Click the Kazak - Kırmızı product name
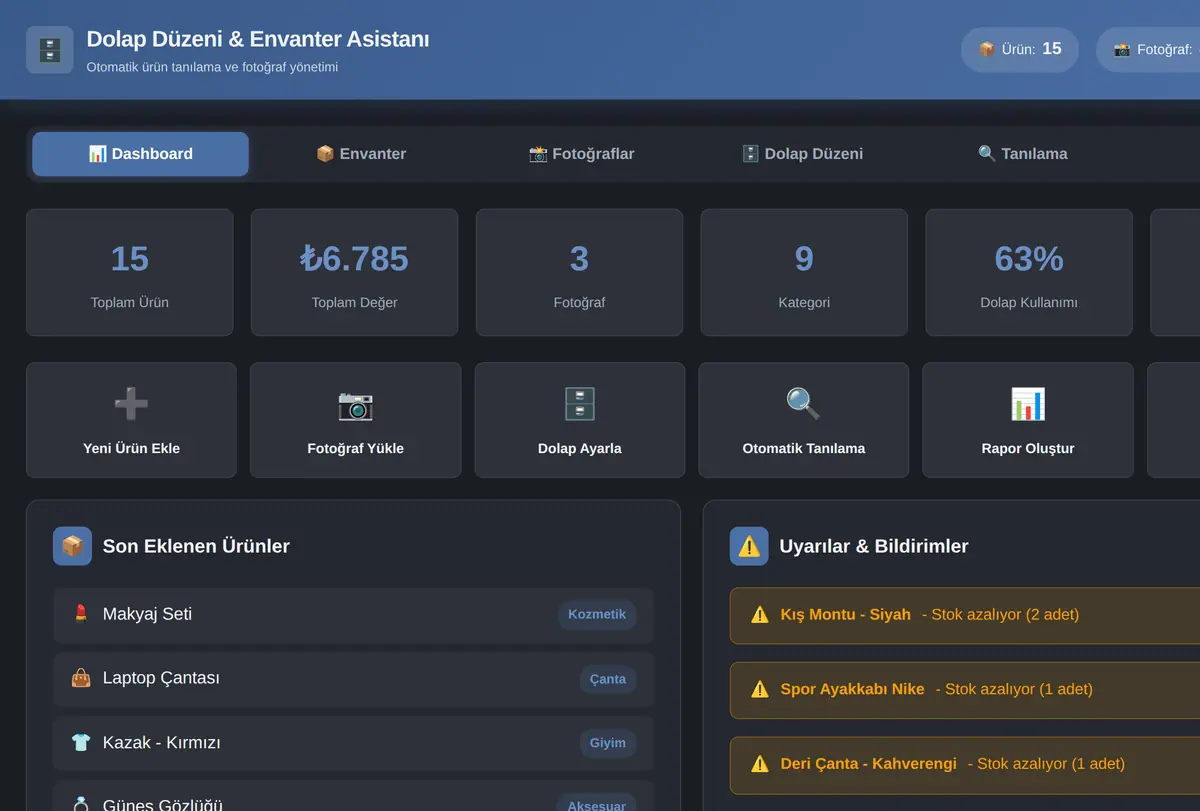This screenshot has height=811, width=1200. pyautogui.click(x=162, y=743)
